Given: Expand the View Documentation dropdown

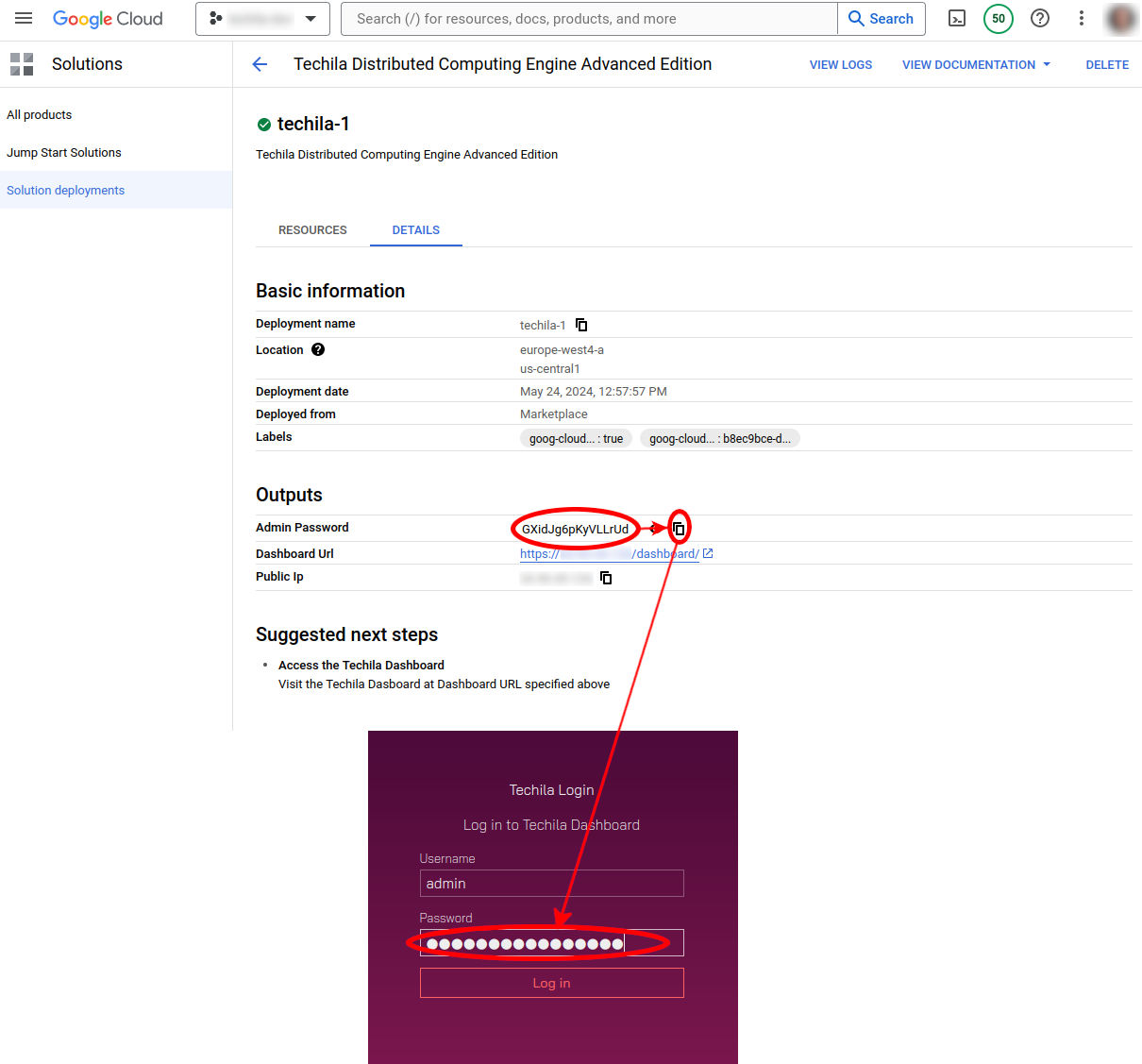Looking at the screenshot, I should 976,65.
